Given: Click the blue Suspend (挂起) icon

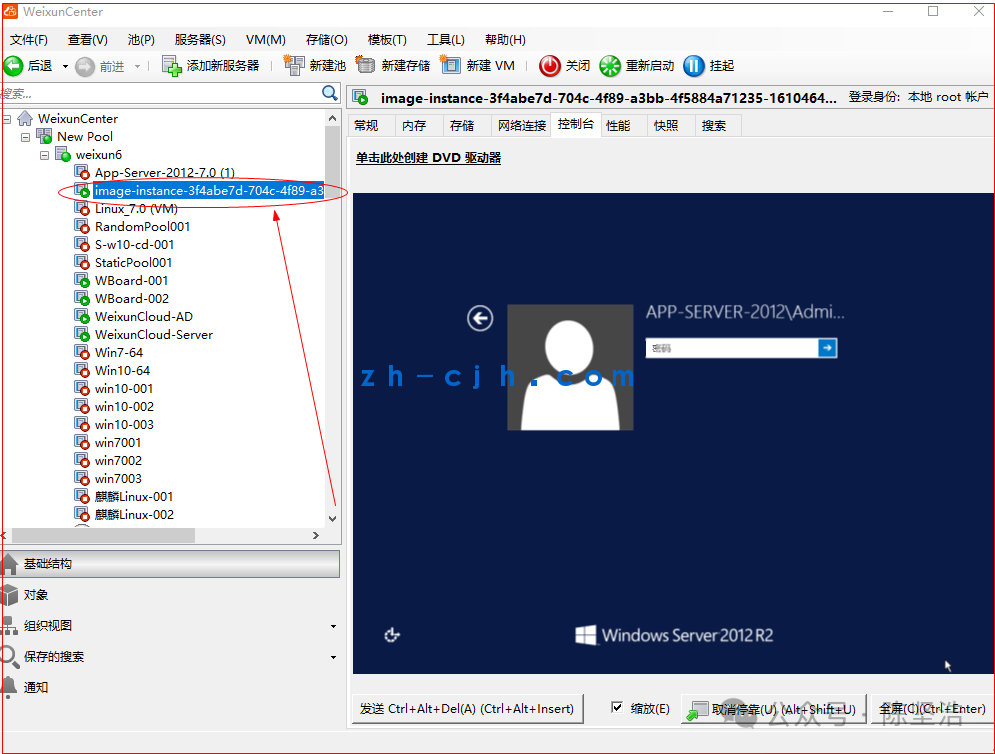Looking at the screenshot, I should click(x=694, y=65).
